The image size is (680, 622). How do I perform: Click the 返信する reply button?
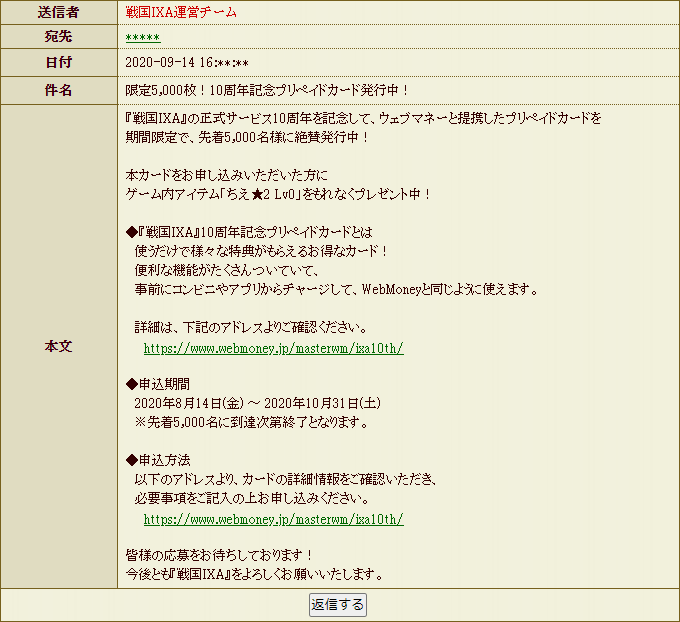pyautogui.click(x=338, y=605)
